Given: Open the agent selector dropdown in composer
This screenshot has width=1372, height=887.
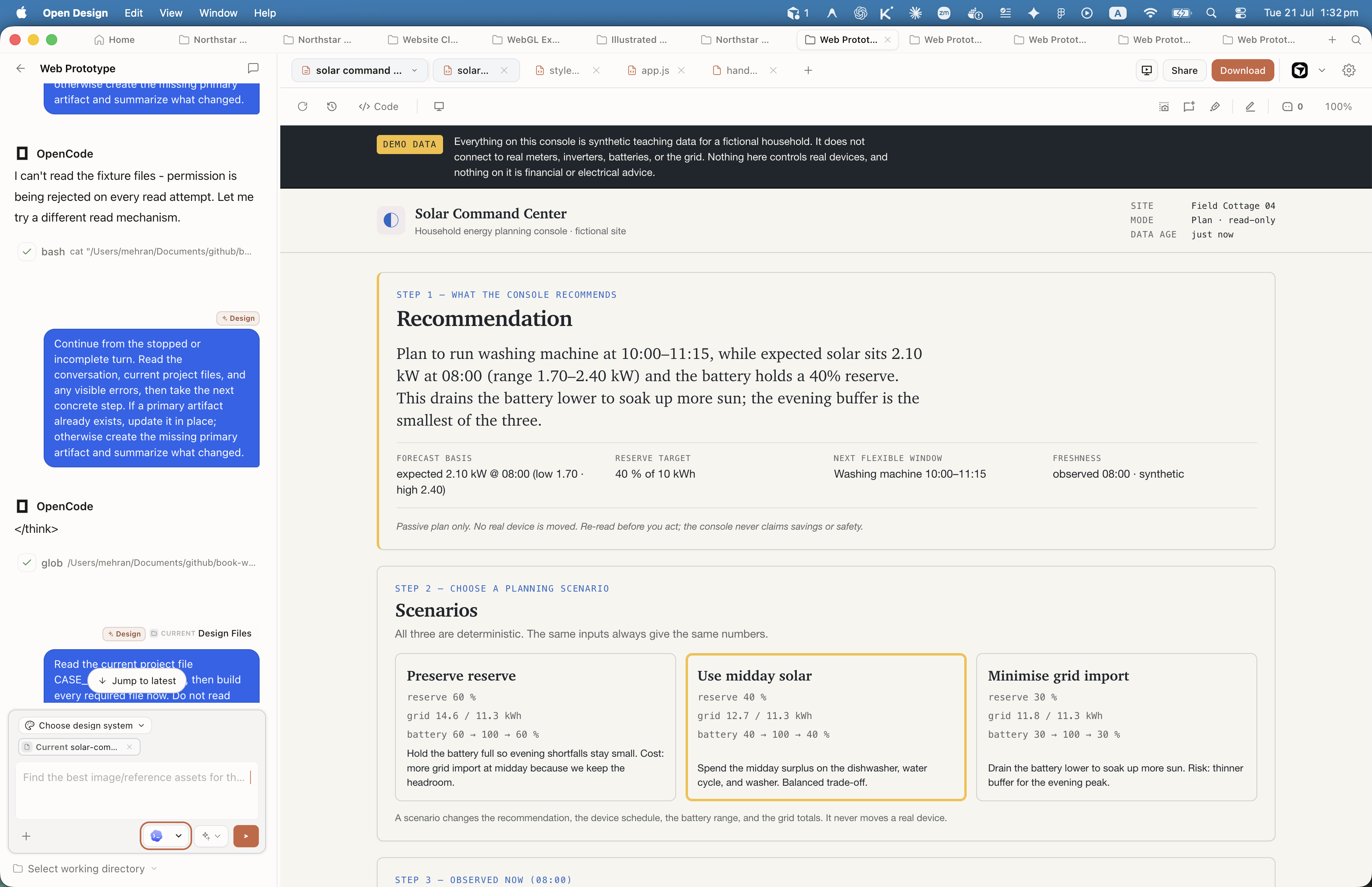Looking at the screenshot, I should pyautogui.click(x=166, y=836).
